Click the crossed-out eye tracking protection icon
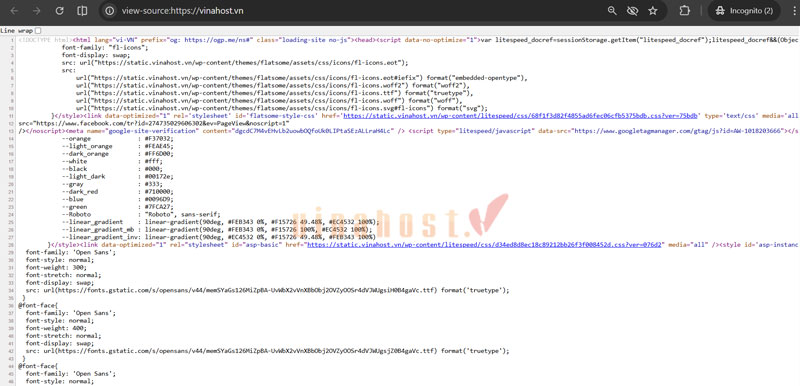 633,11
